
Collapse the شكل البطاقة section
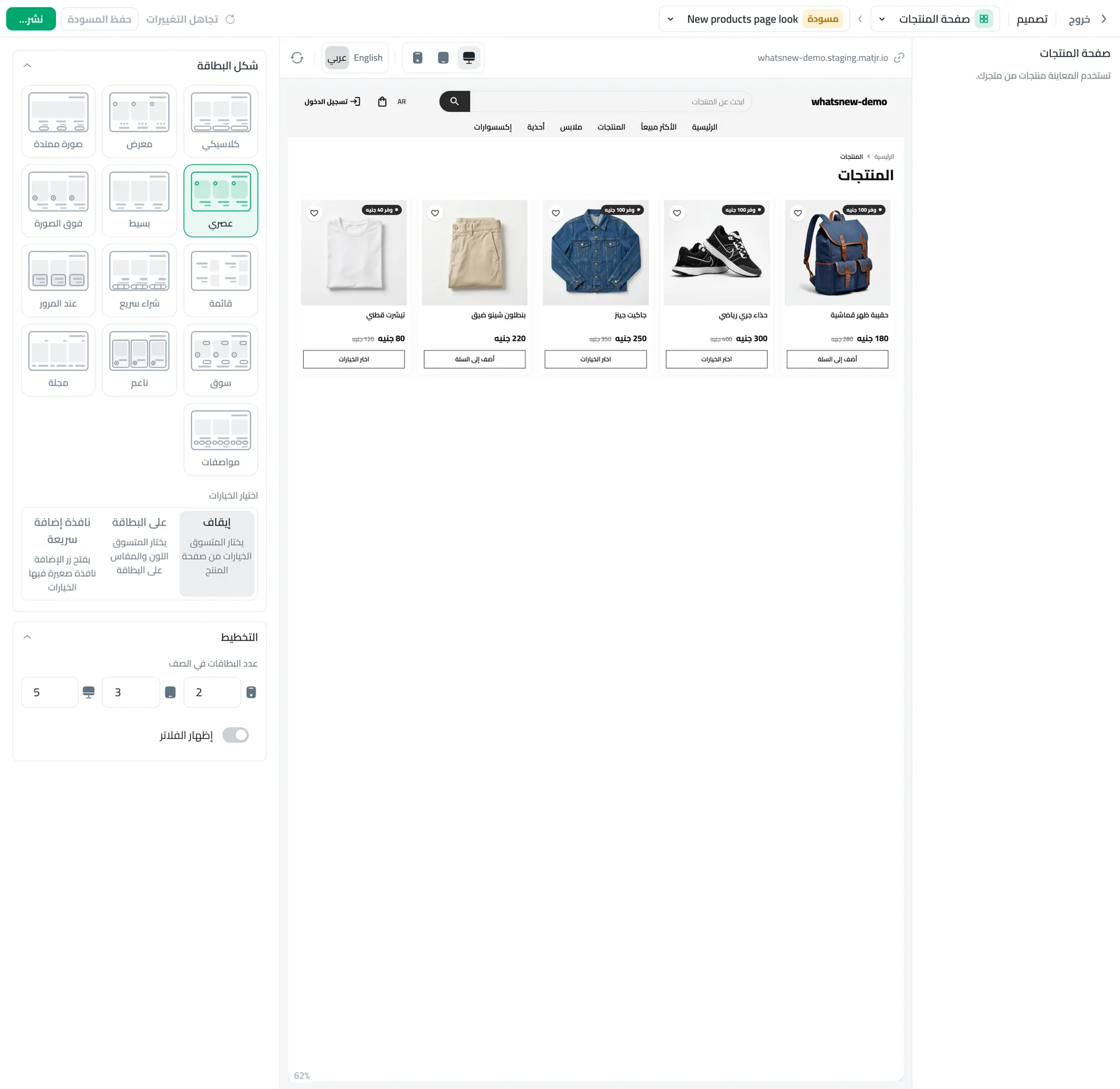[x=27, y=65]
